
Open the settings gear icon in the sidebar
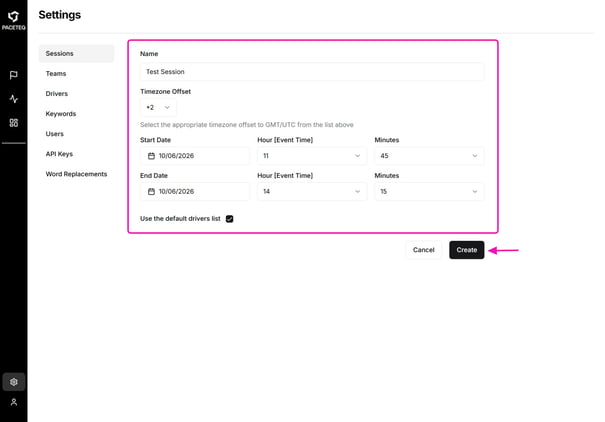tap(14, 382)
